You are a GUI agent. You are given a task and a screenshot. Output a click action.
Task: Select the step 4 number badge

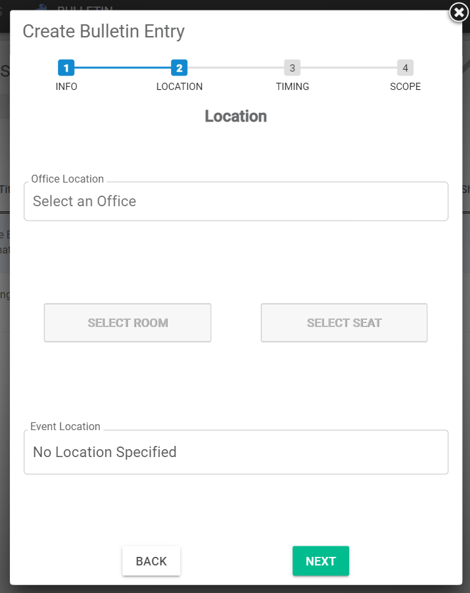point(405,68)
